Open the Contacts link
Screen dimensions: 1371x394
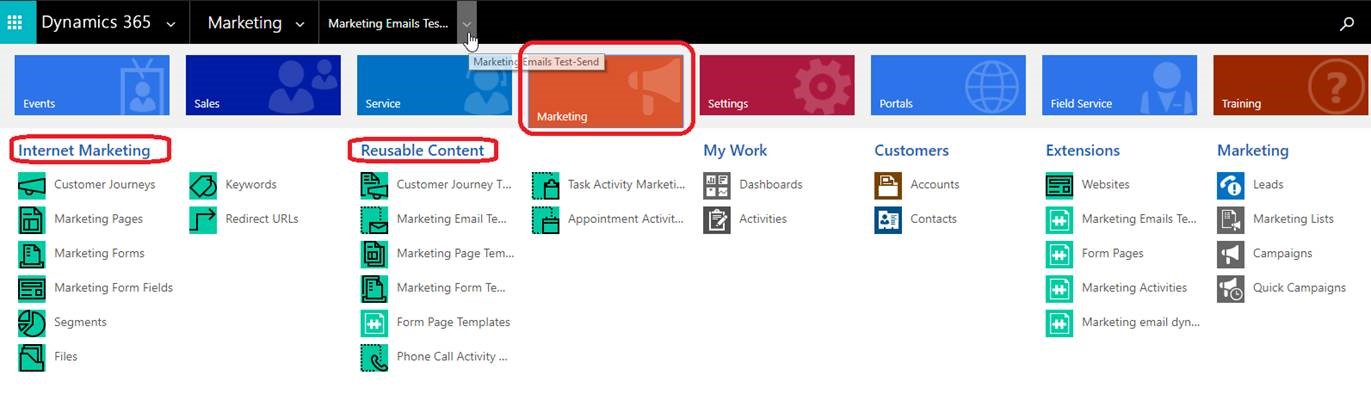click(934, 219)
